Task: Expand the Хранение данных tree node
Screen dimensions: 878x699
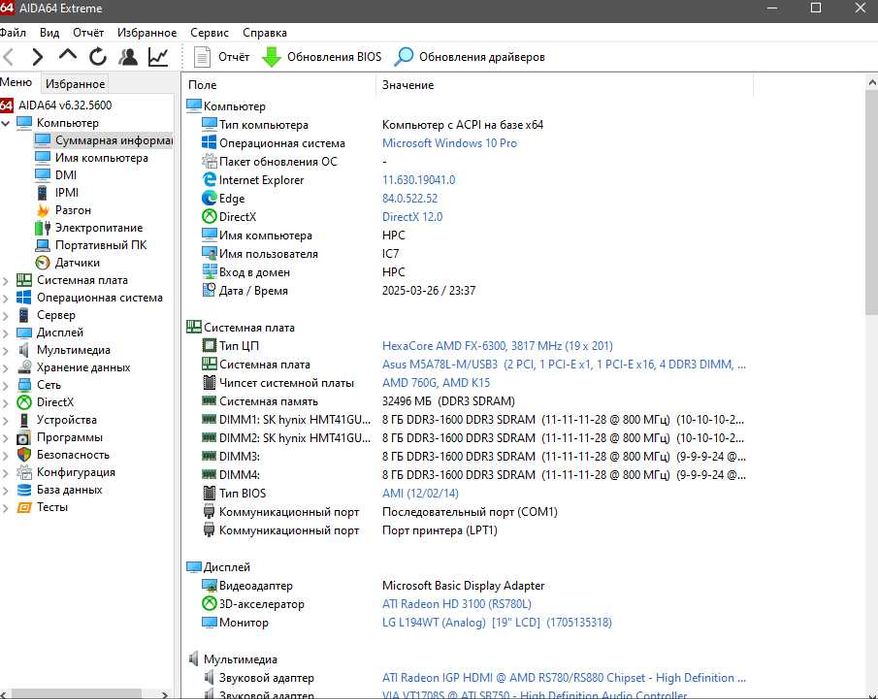Action: pyautogui.click(x=6, y=367)
